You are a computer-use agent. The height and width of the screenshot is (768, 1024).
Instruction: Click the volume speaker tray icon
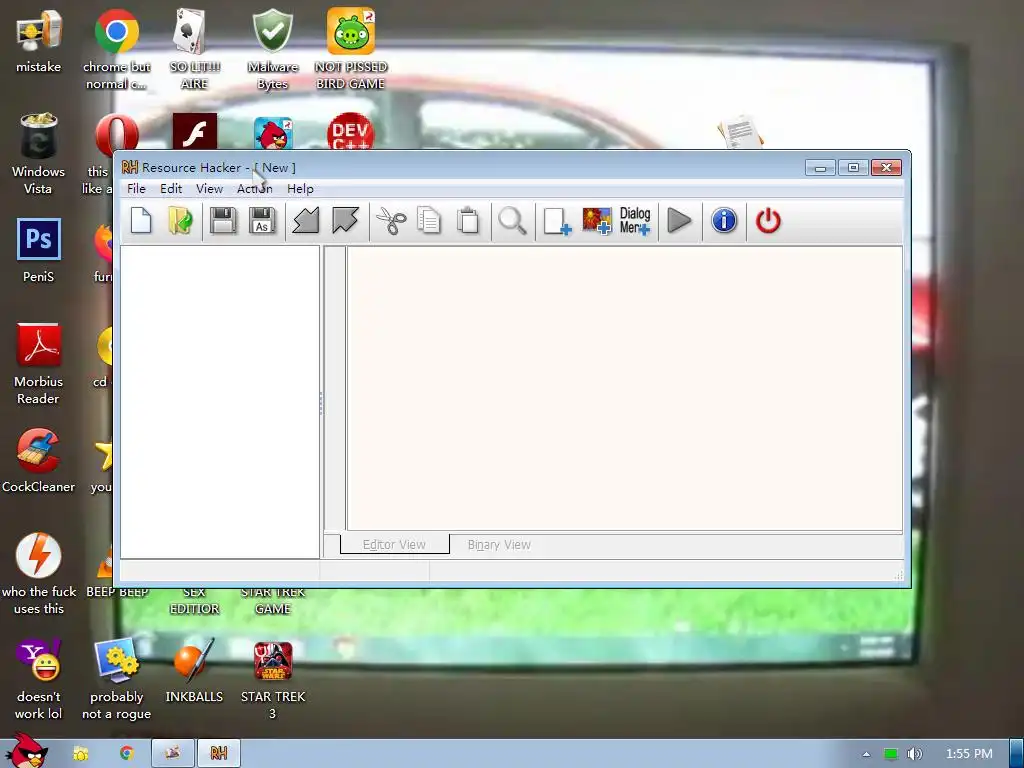914,754
